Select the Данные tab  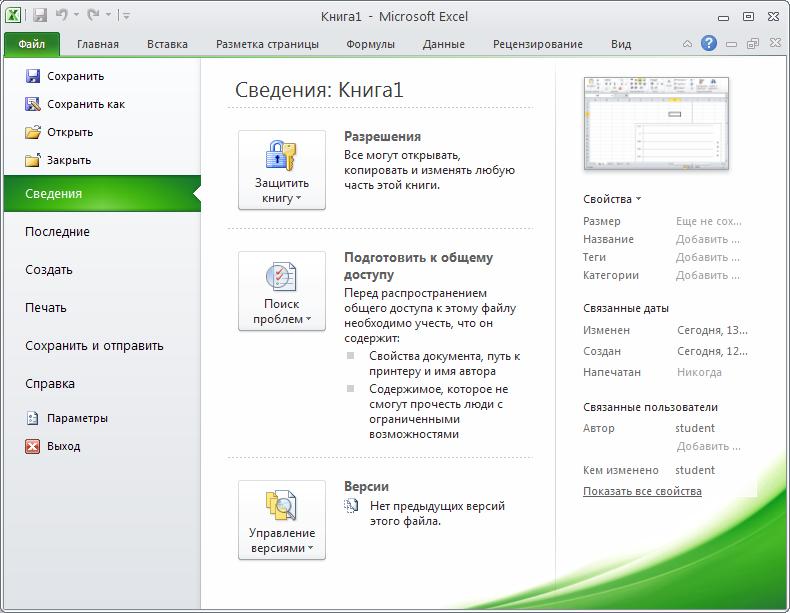(443, 44)
